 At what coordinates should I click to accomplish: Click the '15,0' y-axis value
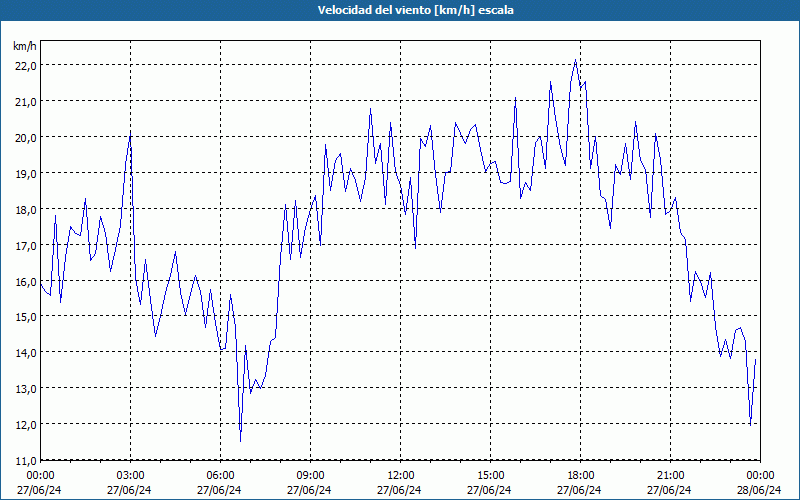coord(25,317)
